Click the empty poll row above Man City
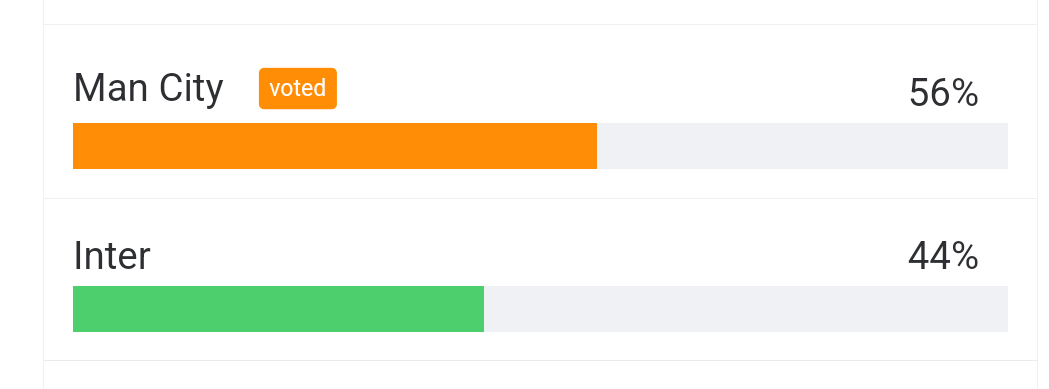1049x389 pixels. click(541, 11)
